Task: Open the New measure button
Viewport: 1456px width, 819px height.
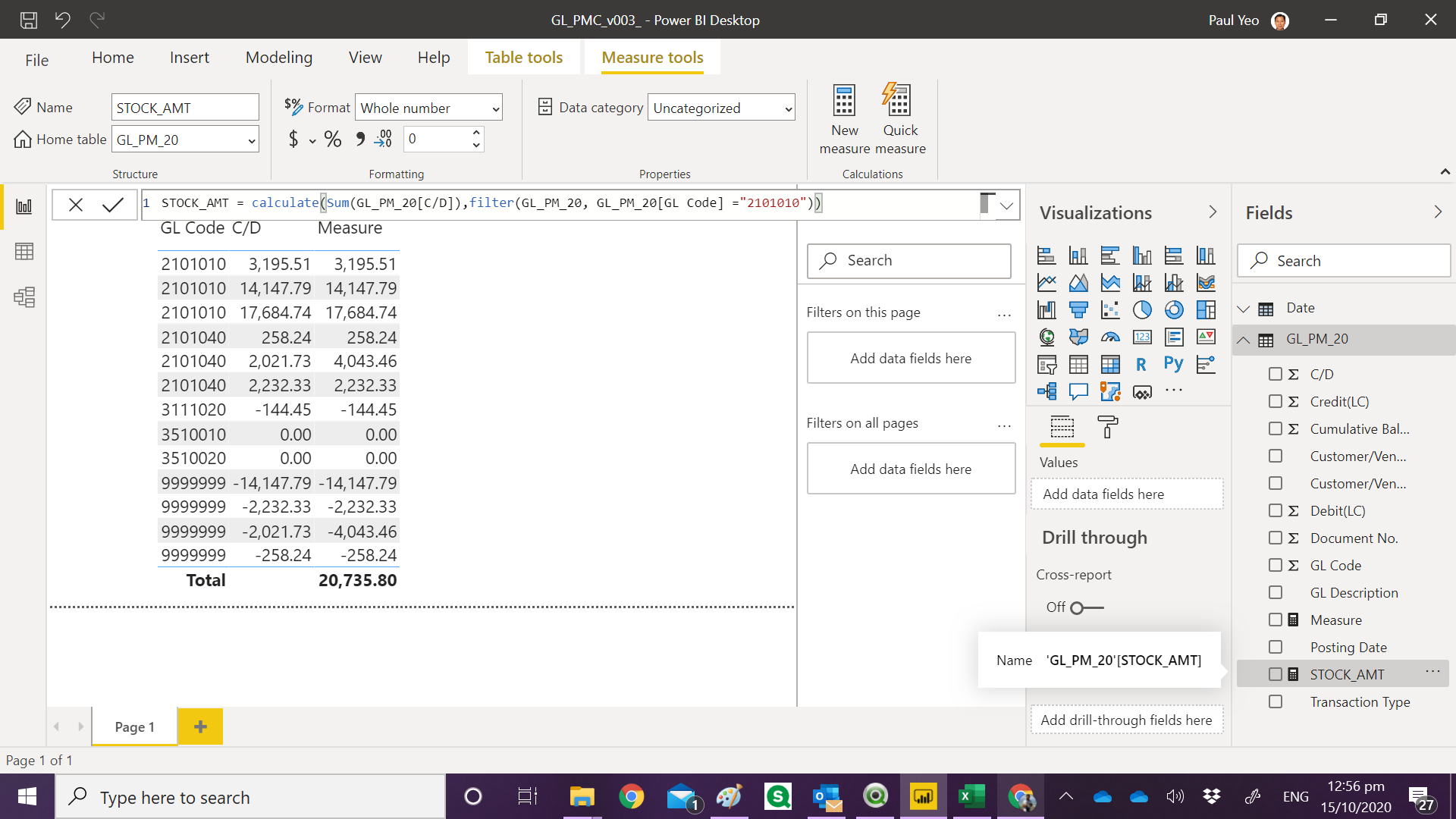Action: click(844, 119)
